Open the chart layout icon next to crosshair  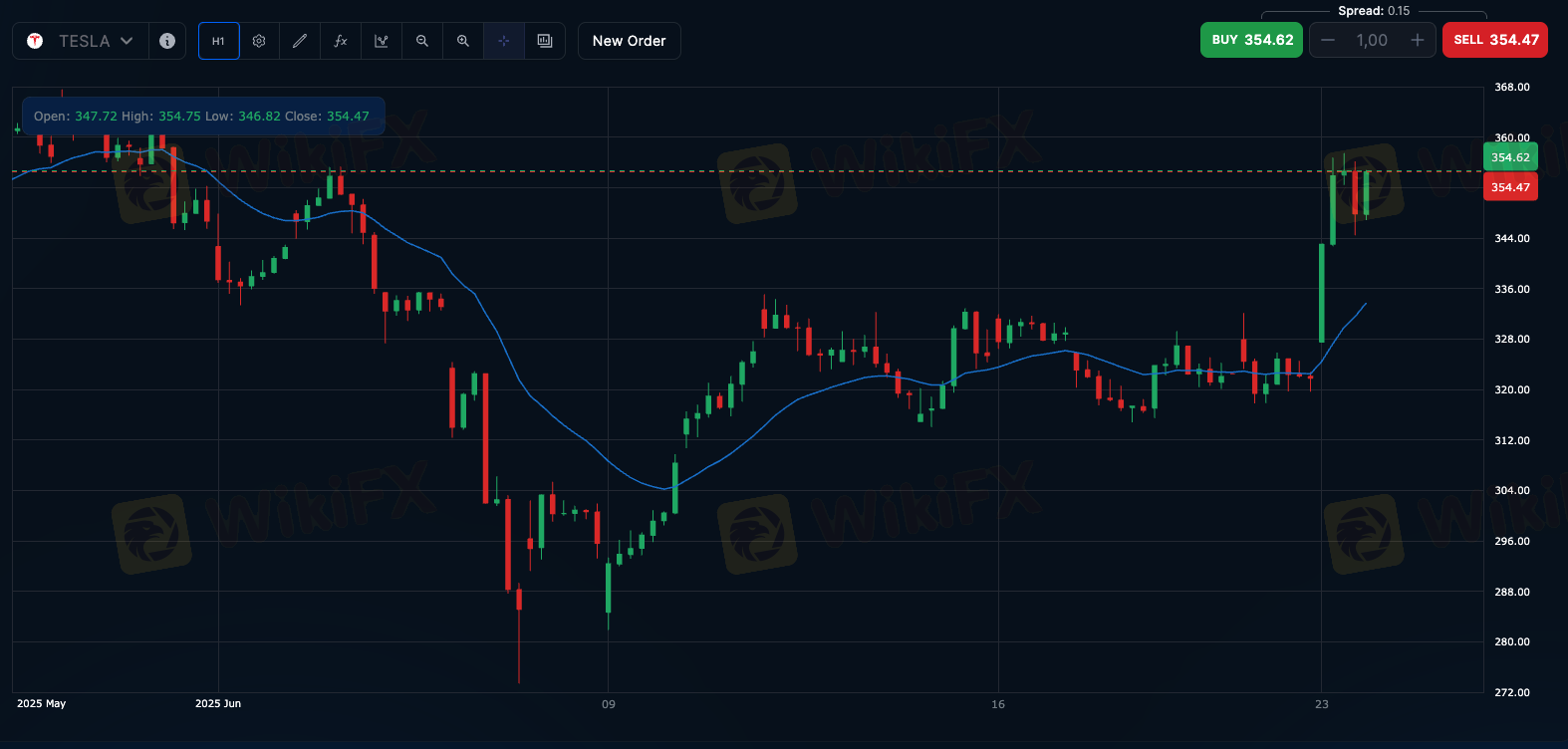[x=545, y=41]
